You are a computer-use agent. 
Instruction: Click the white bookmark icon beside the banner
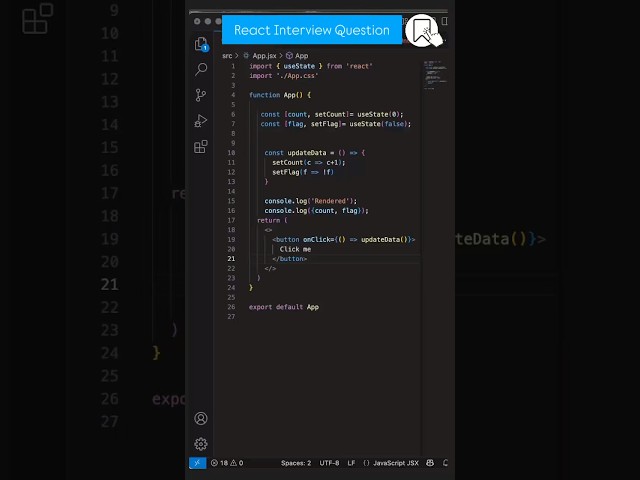tap(422, 31)
